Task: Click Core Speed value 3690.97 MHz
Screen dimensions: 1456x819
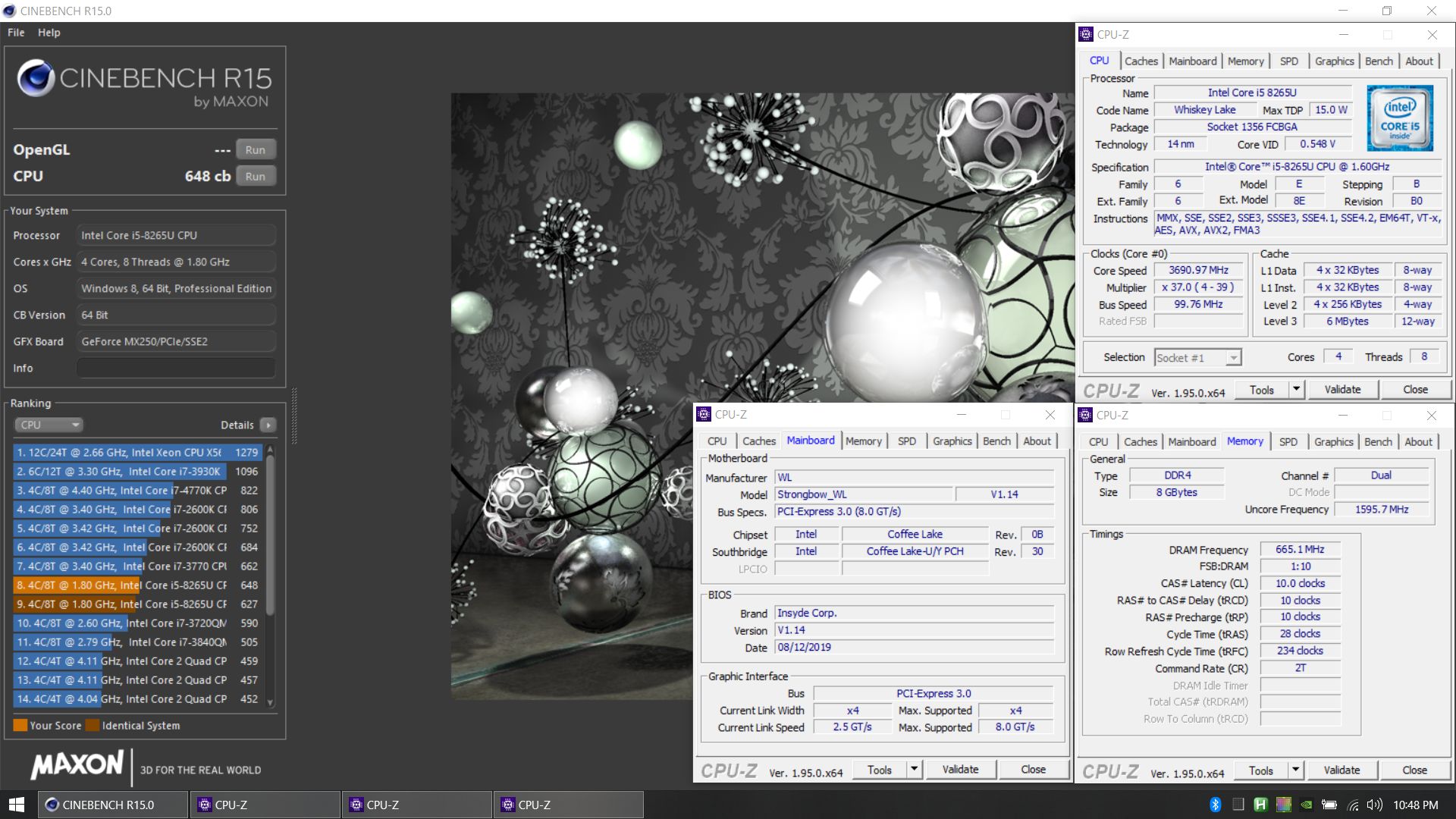Action: point(1198,270)
